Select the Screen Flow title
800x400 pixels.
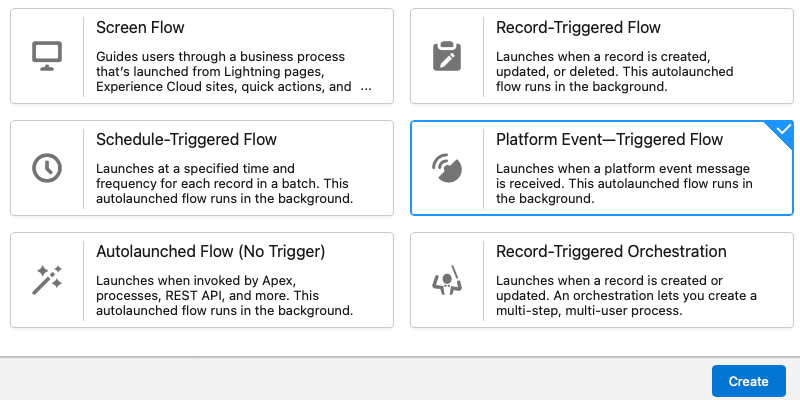(x=140, y=28)
